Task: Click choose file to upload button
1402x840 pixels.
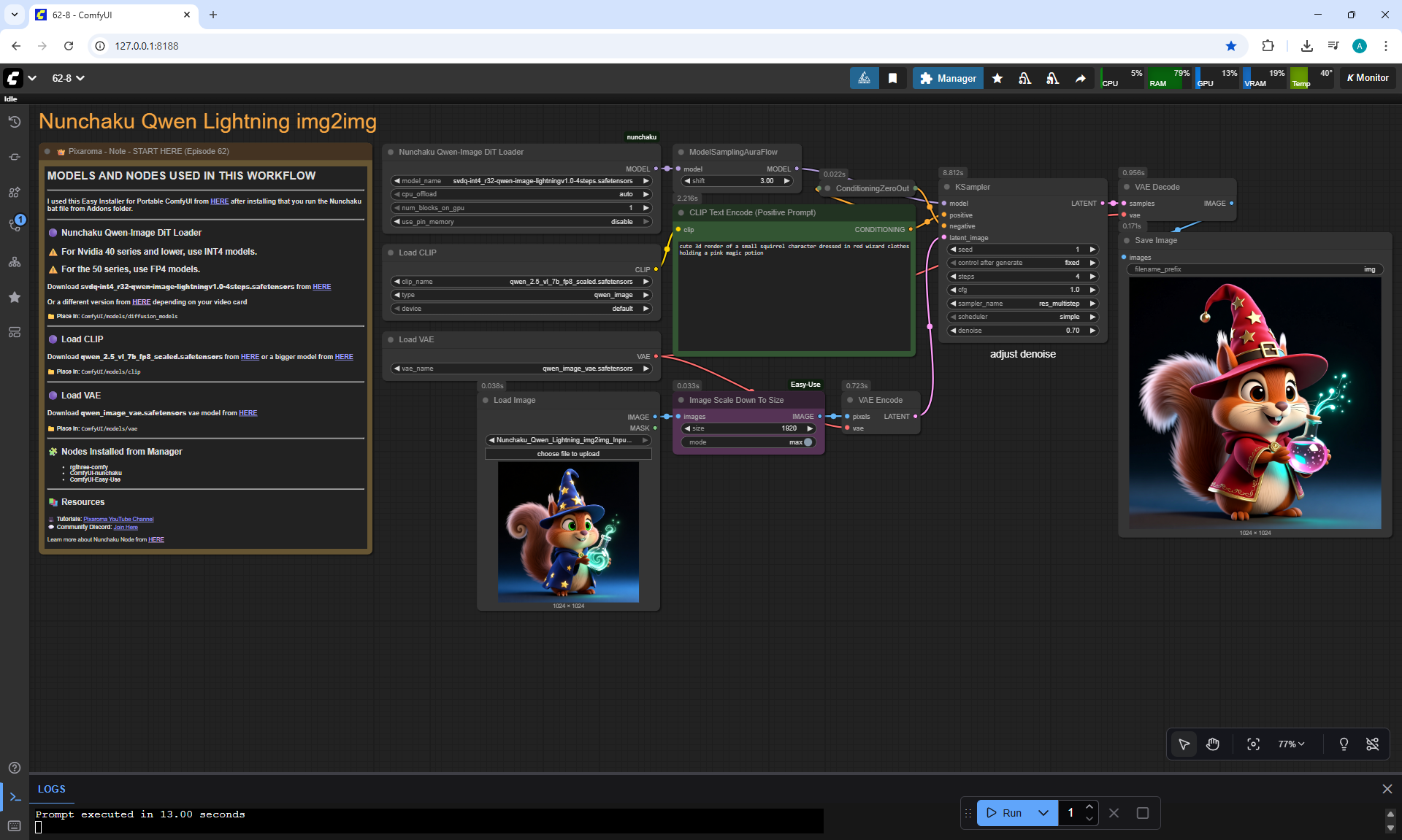Action: click(x=568, y=454)
